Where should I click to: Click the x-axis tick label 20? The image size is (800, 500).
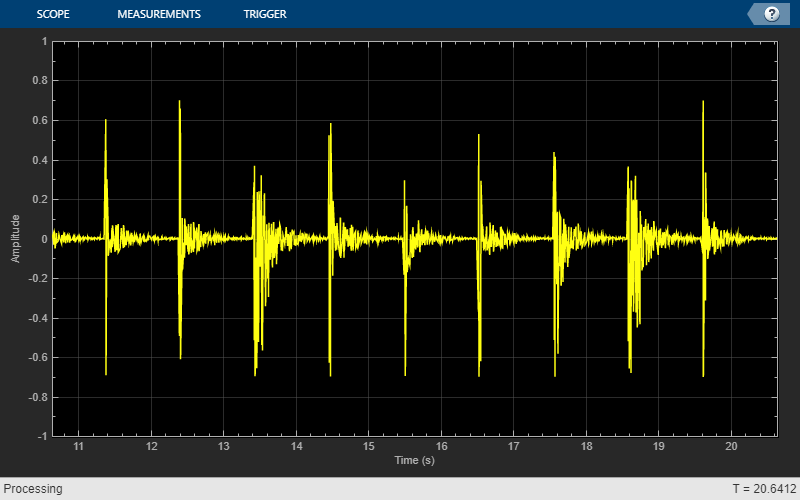731,446
